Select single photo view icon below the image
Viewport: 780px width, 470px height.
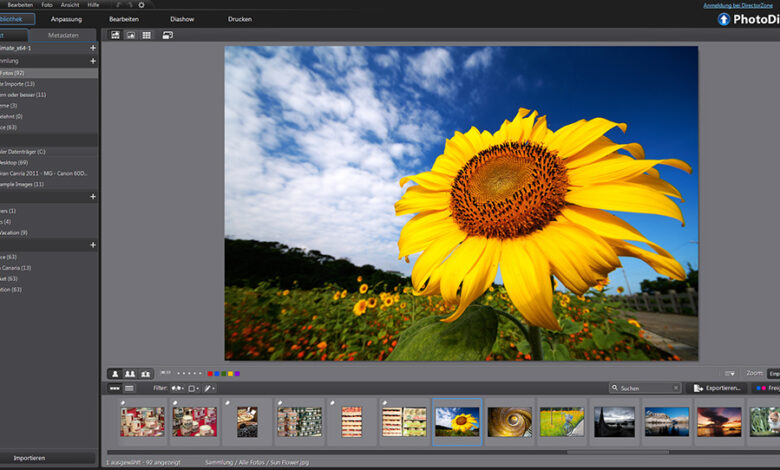point(114,373)
